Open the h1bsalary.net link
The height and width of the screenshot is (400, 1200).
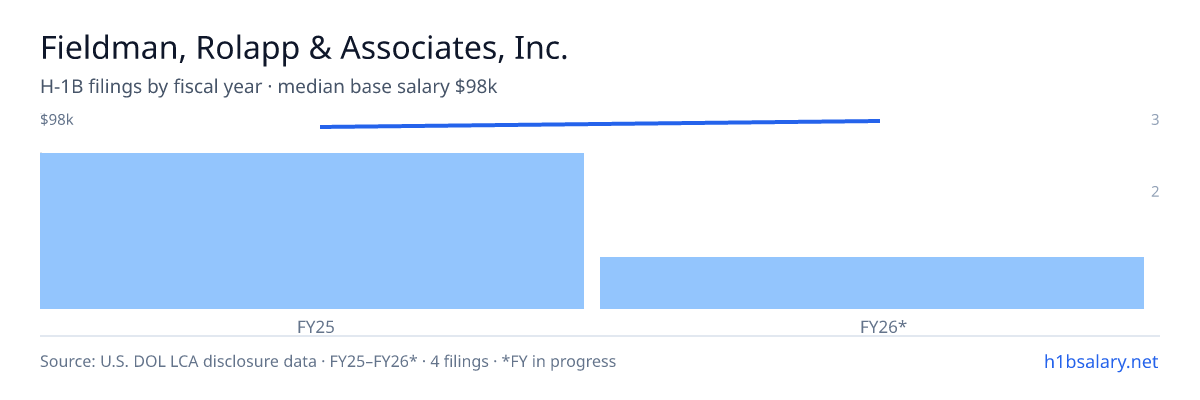click(1100, 361)
